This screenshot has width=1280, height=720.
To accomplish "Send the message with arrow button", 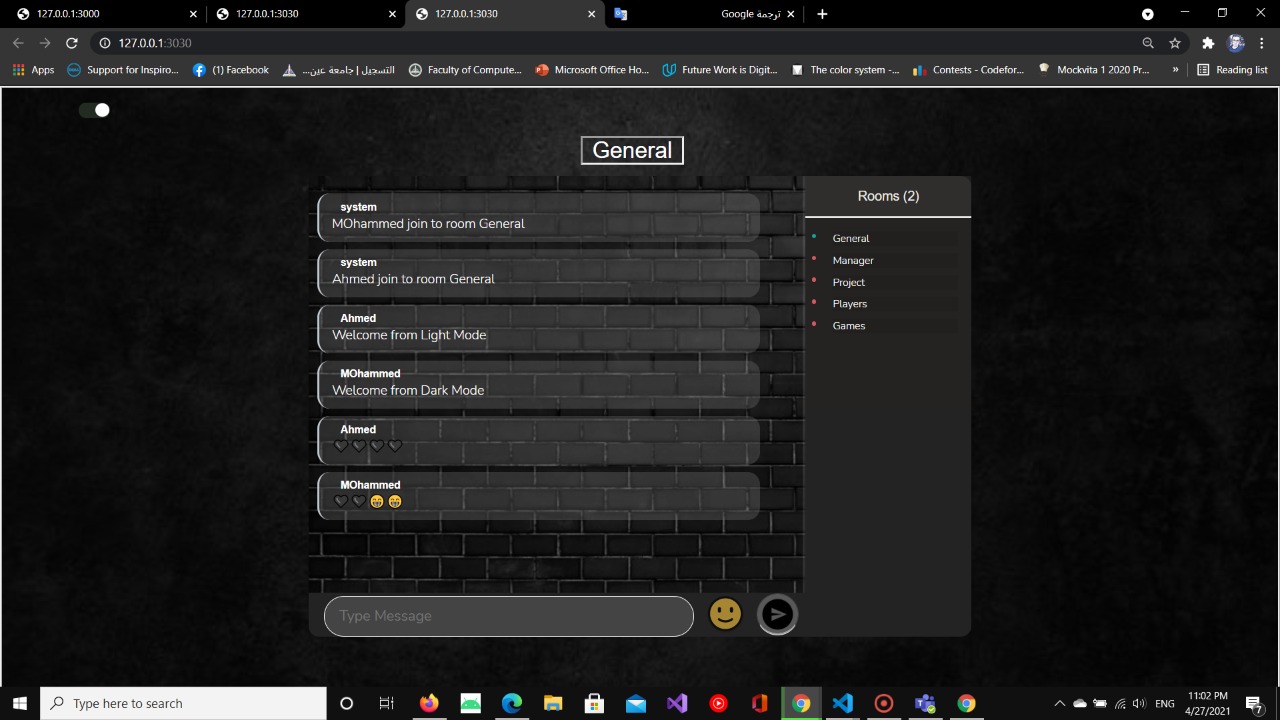I will 777,614.
